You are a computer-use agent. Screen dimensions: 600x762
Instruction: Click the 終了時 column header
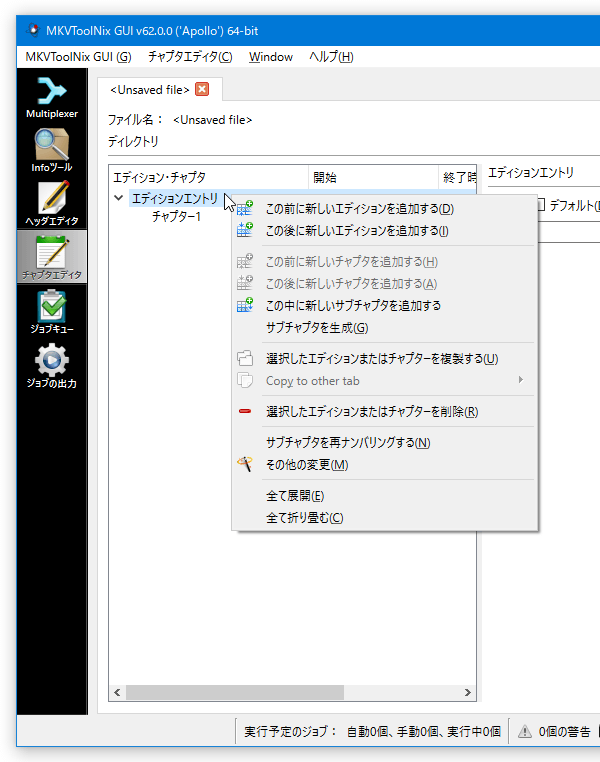pos(458,177)
